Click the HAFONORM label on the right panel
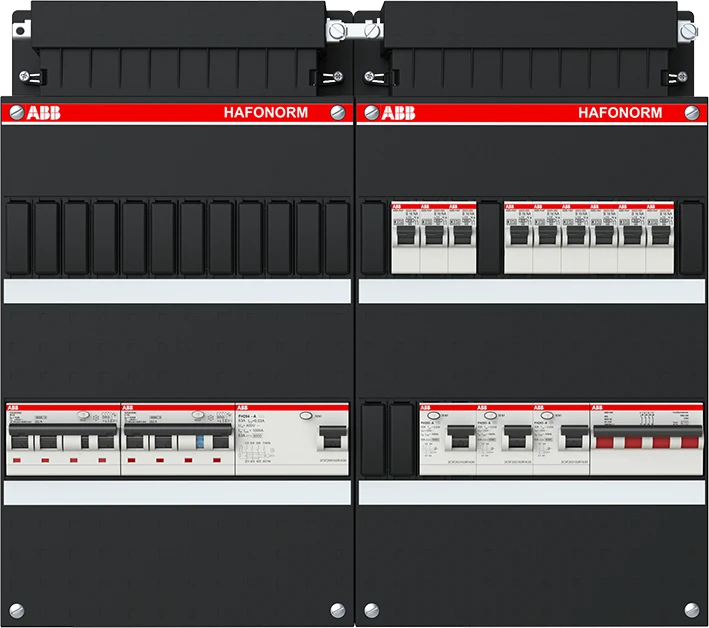Screen dimensions: 709x628 (620, 113)
